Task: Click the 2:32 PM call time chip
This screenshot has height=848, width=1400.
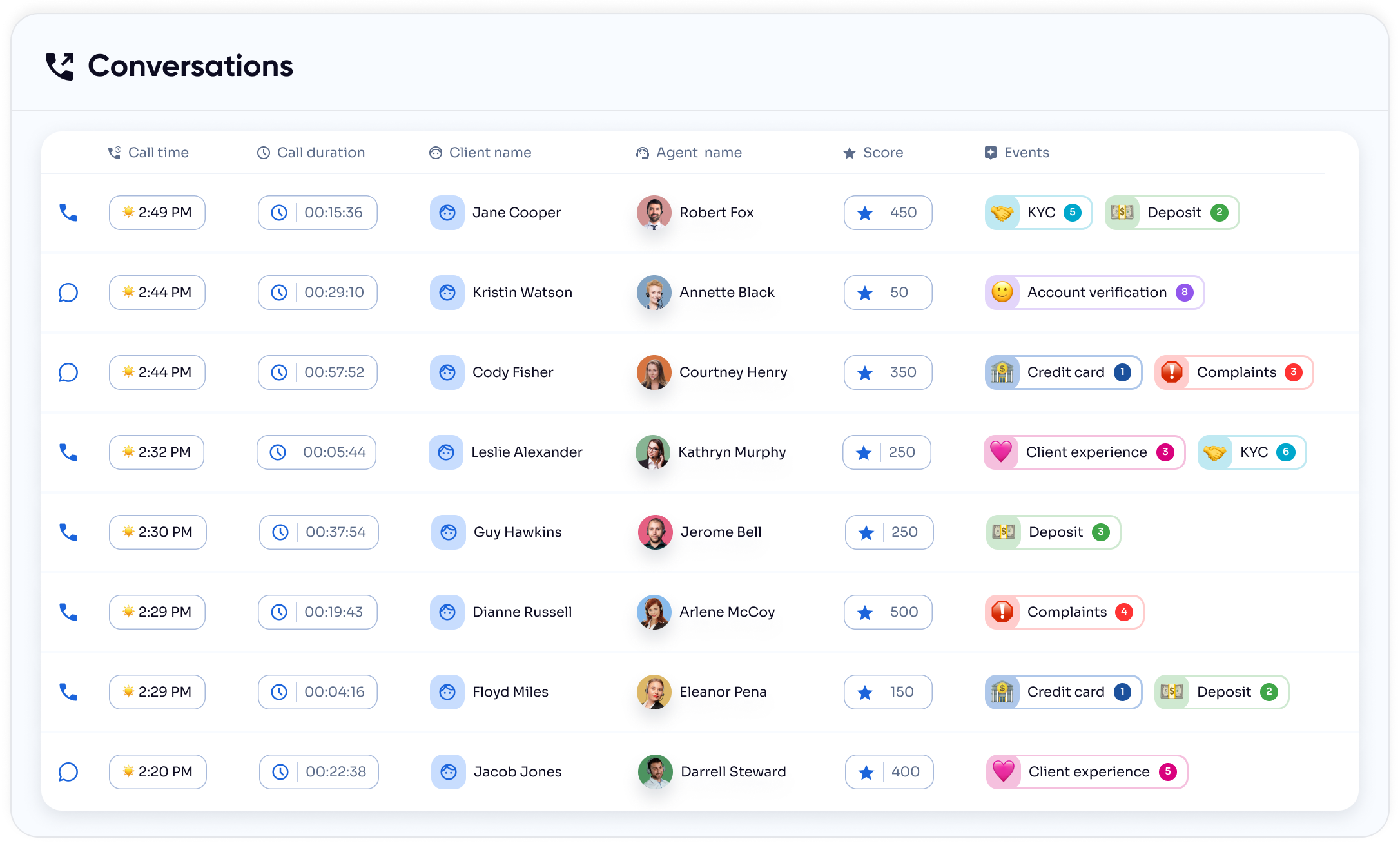Action: tap(157, 452)
